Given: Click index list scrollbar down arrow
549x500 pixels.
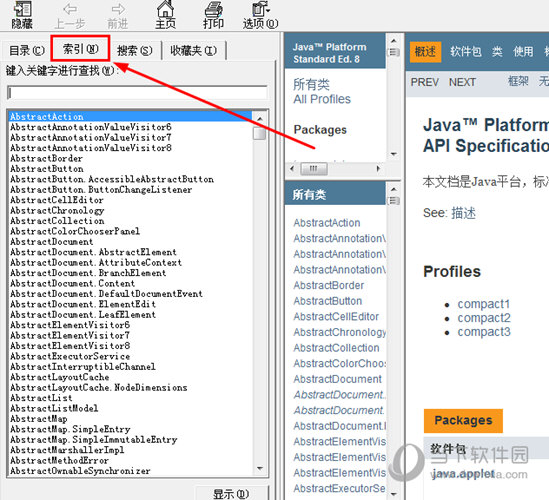Looking at the screenshot, I should [259, 468].
